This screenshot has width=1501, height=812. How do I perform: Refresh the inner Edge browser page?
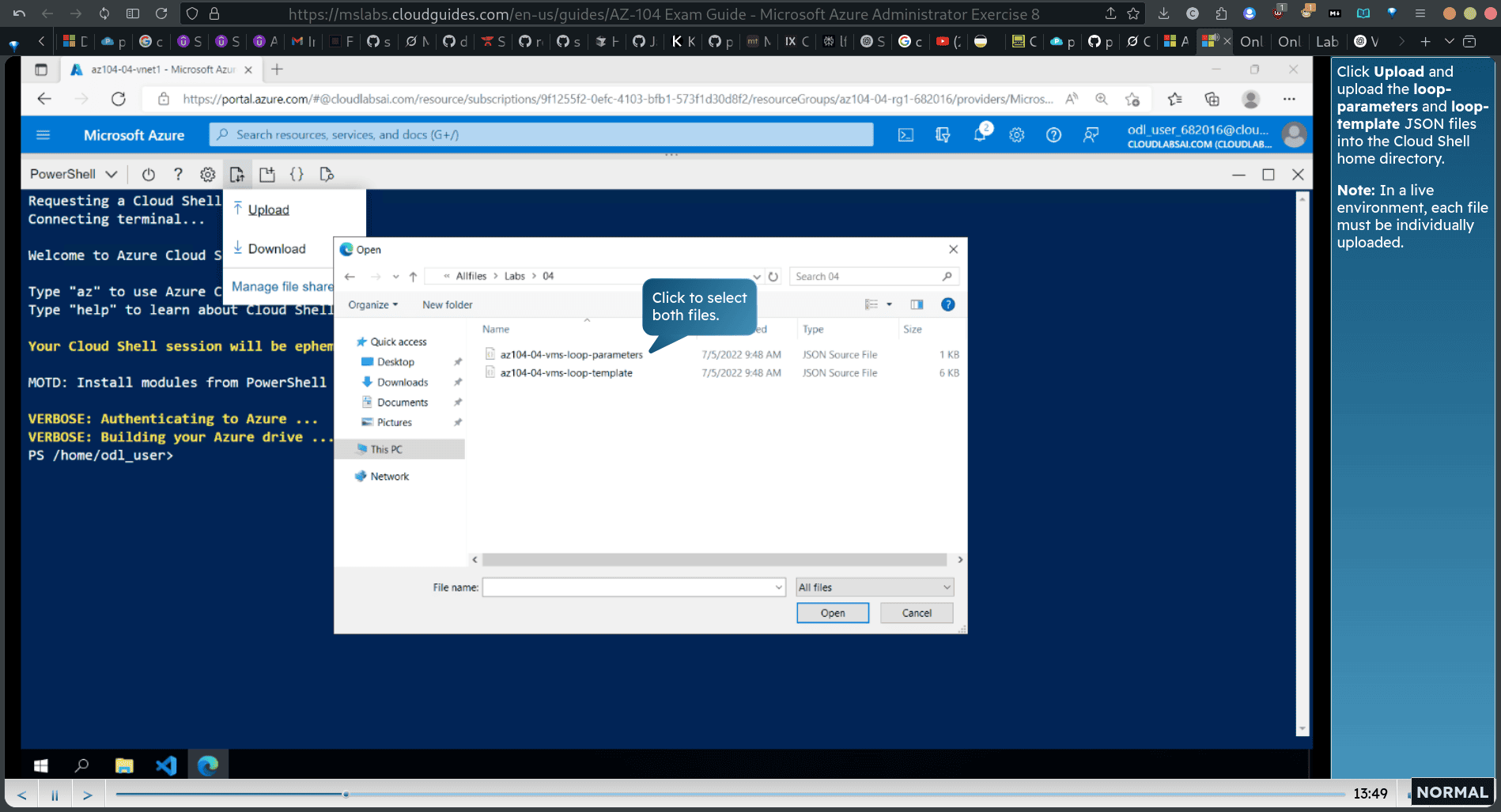click(x=119, y=99)
